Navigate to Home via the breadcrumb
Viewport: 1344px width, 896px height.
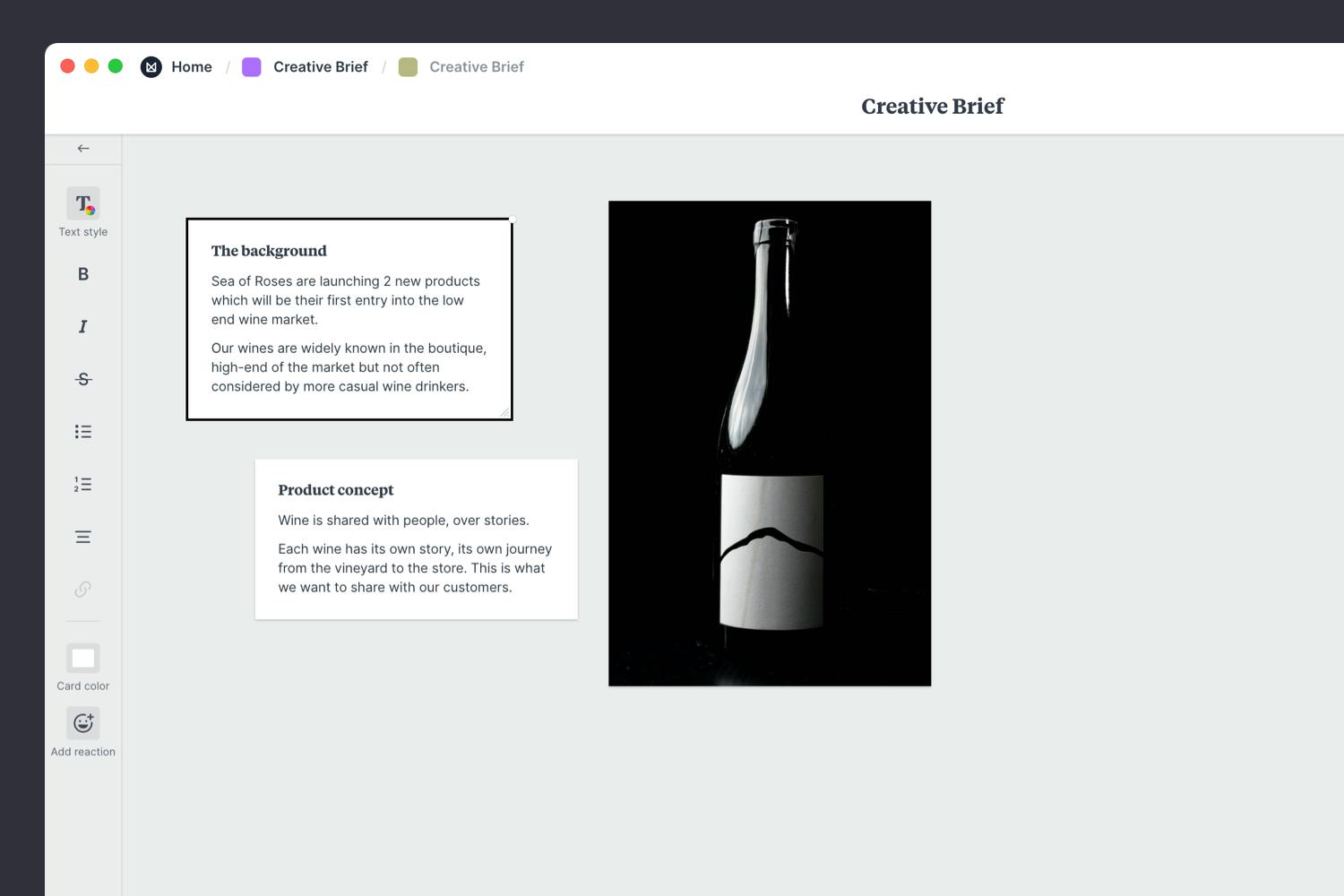pos(192,66)
